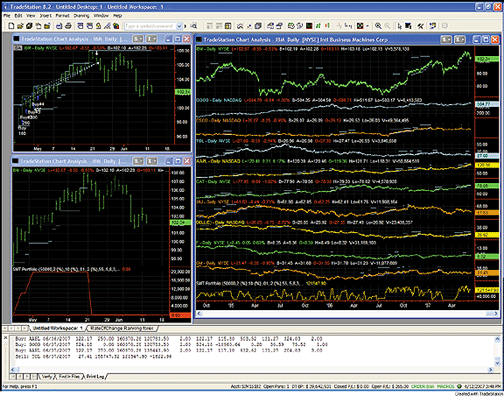The height and width of the screenshot is (396, 504).
Task: Open the S dropdown on bottom-left chart
Action: pos(138,161)
